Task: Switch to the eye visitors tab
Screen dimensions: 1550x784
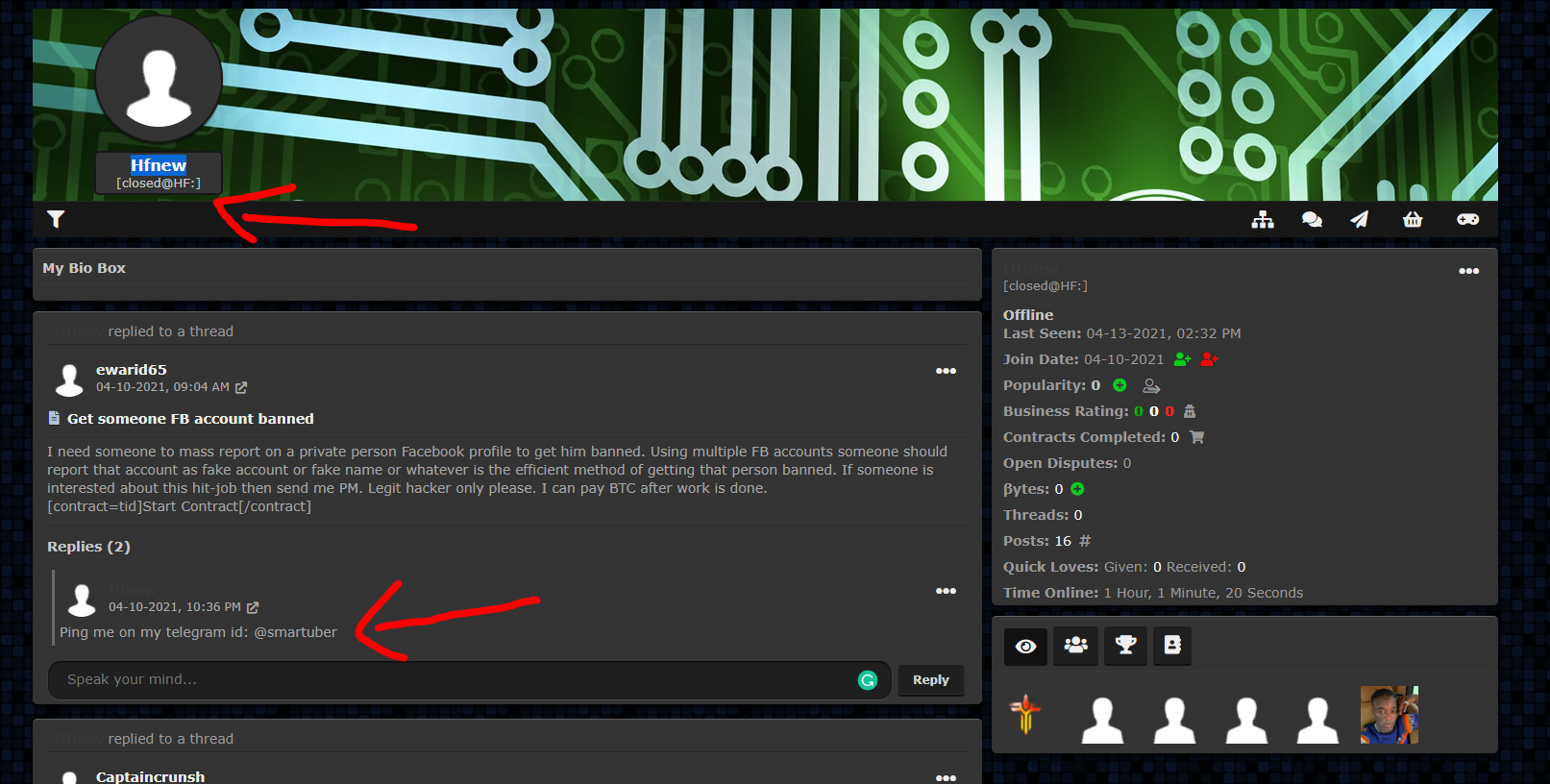Action: [1026, 646]
